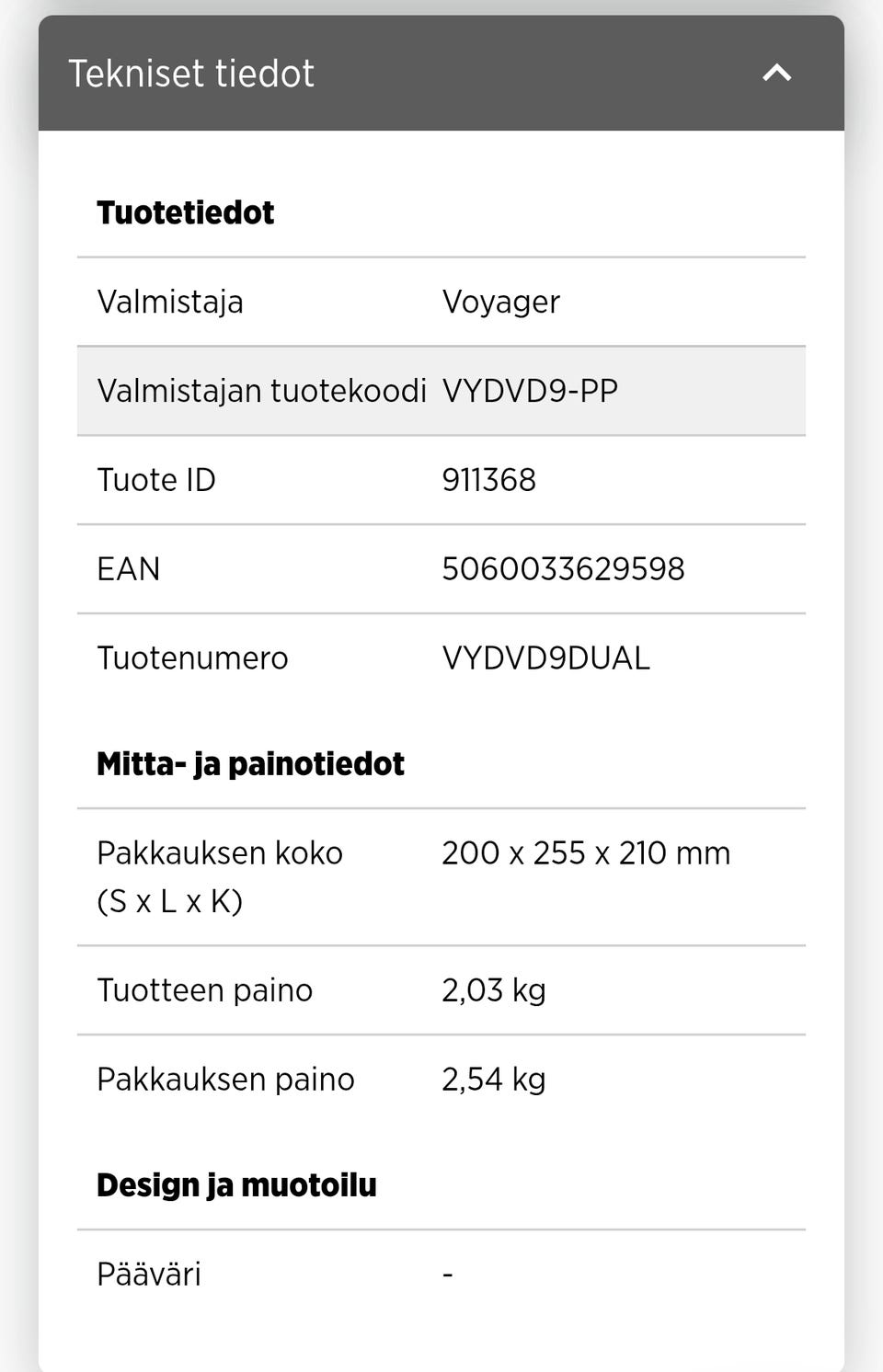This screenshot has height=1372, width=883.
Task: Select the Valmistajan tuotekoodi label
Action: pos(261,391)
